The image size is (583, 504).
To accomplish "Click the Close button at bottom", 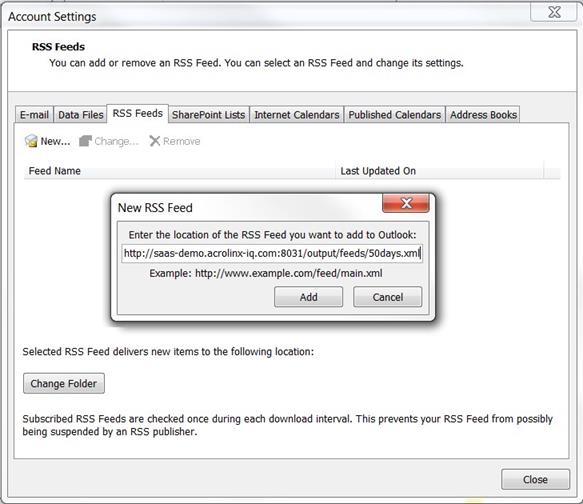I will [x=535, y=479].
